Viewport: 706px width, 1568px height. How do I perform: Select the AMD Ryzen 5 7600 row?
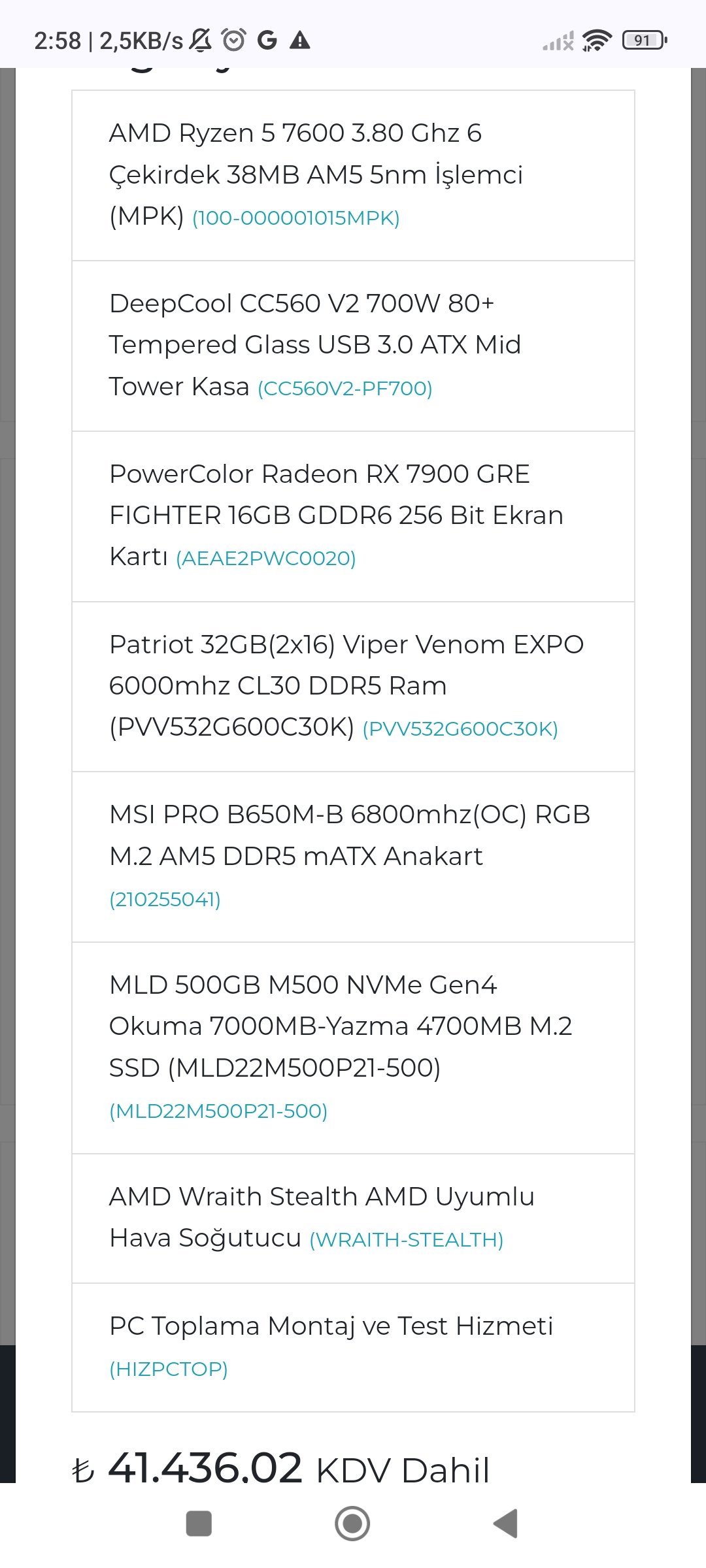point(353,174)
